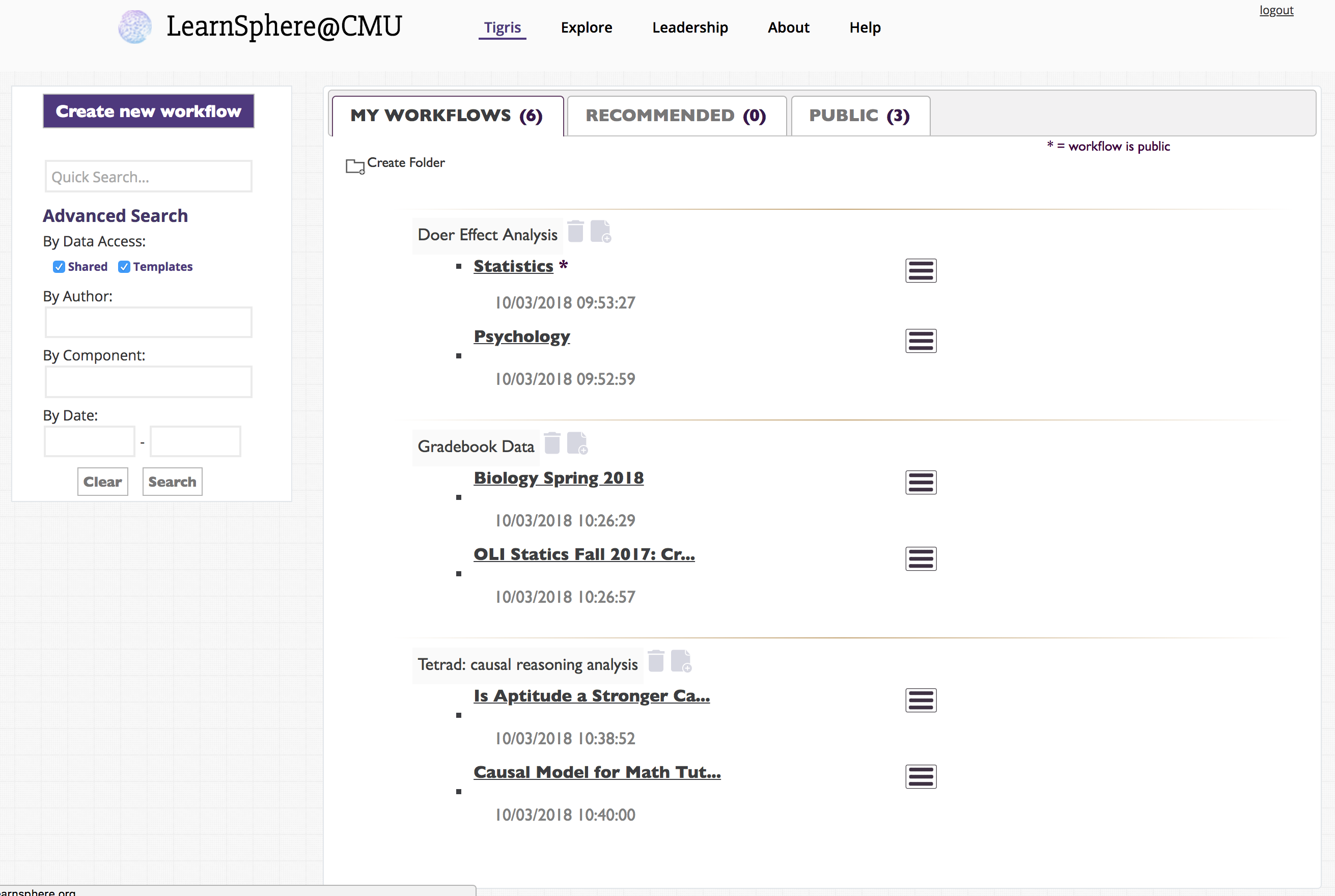Click the start date field

[x=90, y=441]
